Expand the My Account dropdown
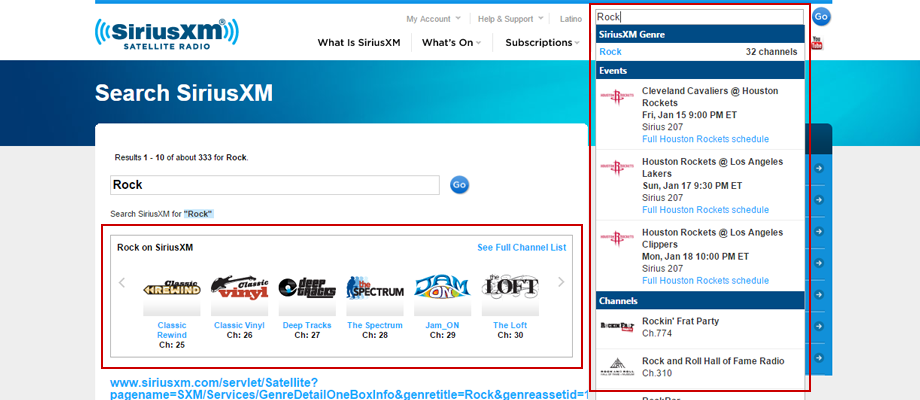The height and width of the screenshot is (400, 920). [434, 19]
